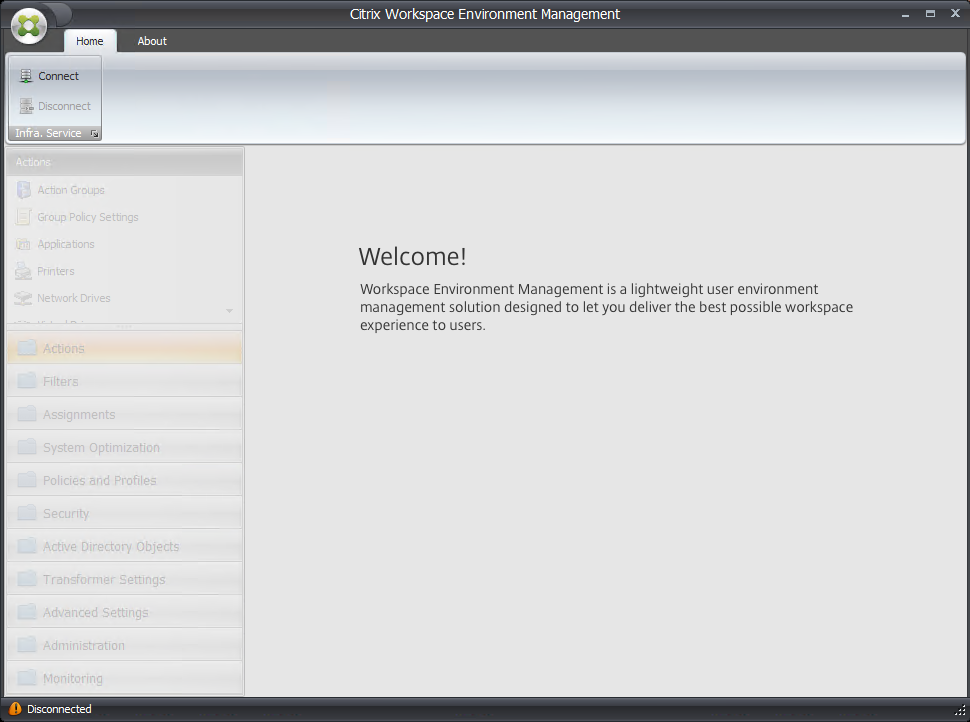Click the down chevron below Network Drives
This screenshot has height=722, width=970.
point(227,311)
